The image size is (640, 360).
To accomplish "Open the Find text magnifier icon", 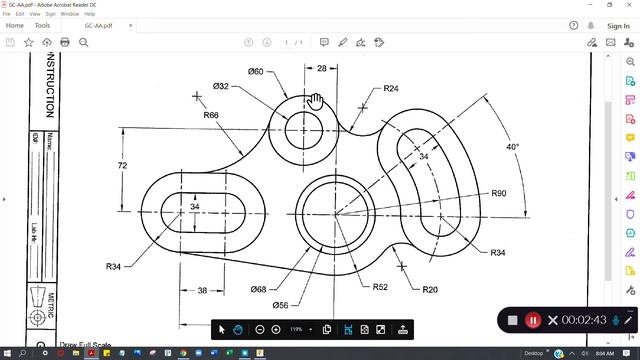I will (x=84, y=42).
